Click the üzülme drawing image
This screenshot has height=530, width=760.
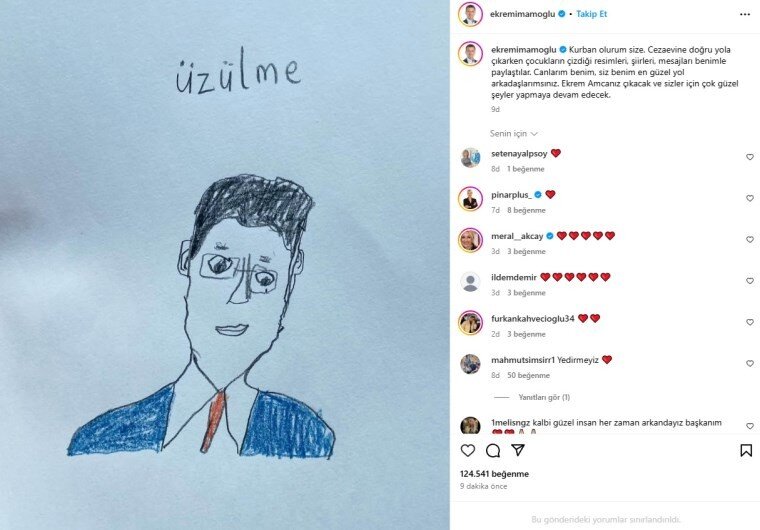(x=225, y=265)
